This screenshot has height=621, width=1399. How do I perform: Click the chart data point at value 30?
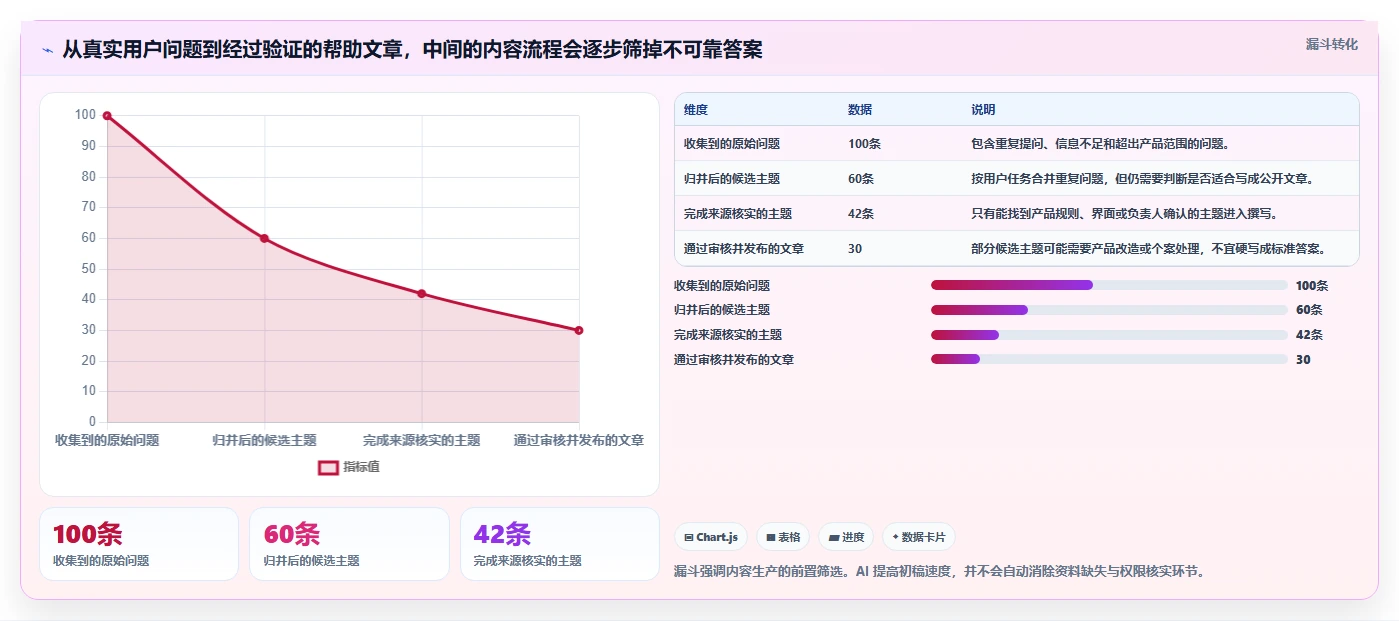[579, 330]
